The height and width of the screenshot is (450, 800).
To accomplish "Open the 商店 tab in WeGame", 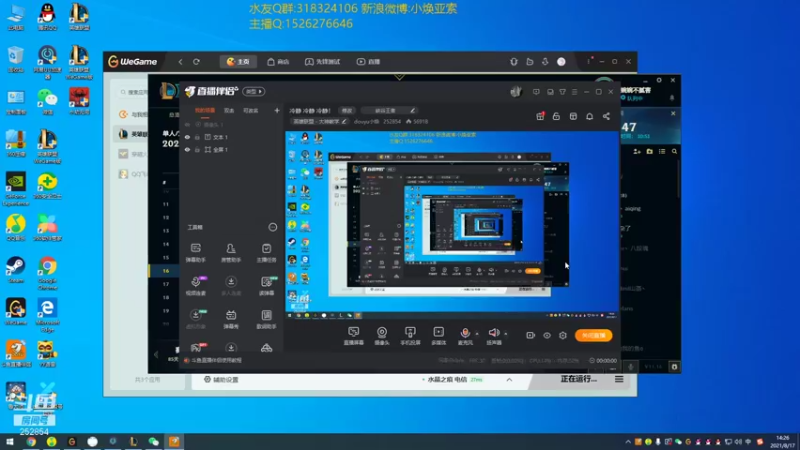I will pyautogui.click(x=278, y=62).
